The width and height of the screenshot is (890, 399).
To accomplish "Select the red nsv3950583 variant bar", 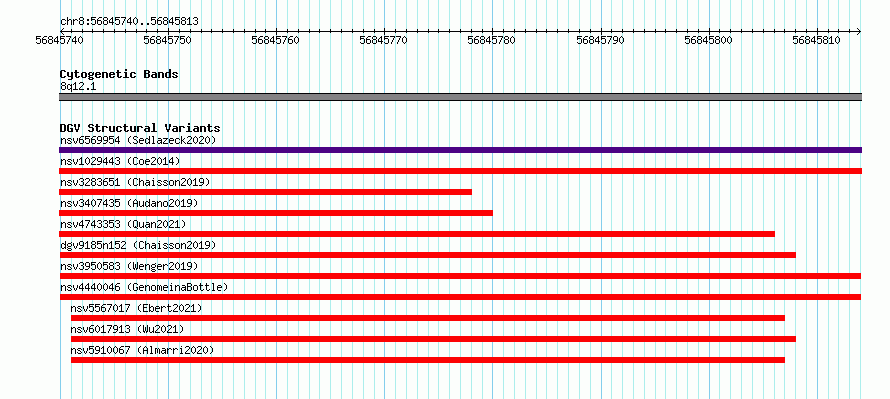I will (460, 276).
